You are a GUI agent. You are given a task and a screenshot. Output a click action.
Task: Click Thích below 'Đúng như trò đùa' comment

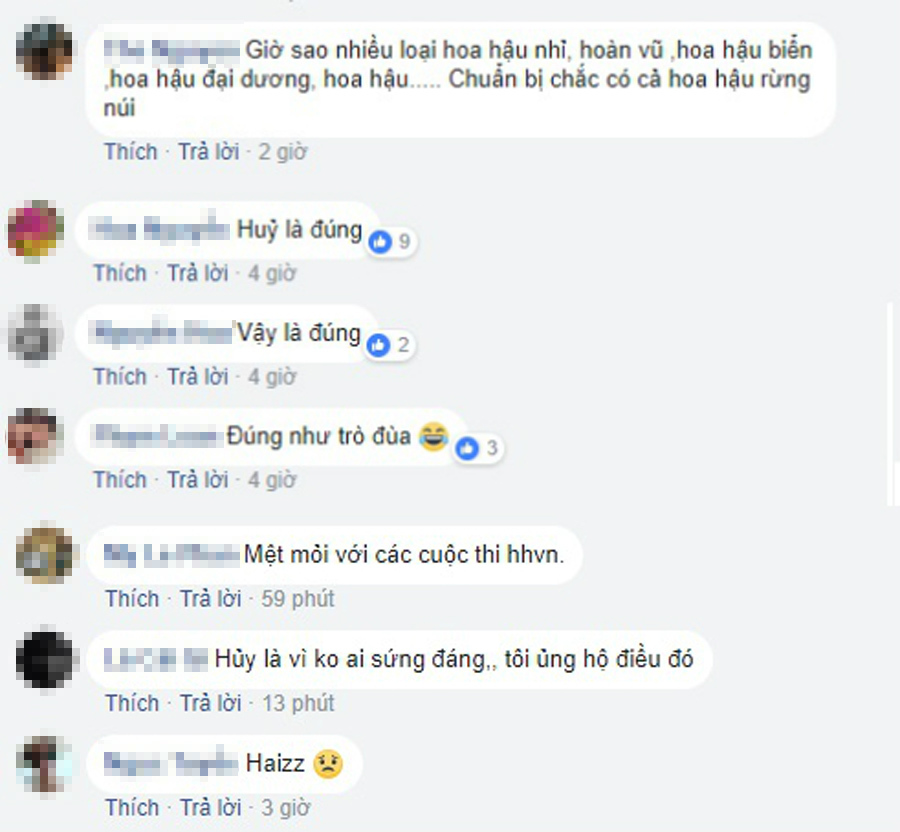tap(121, 480)
